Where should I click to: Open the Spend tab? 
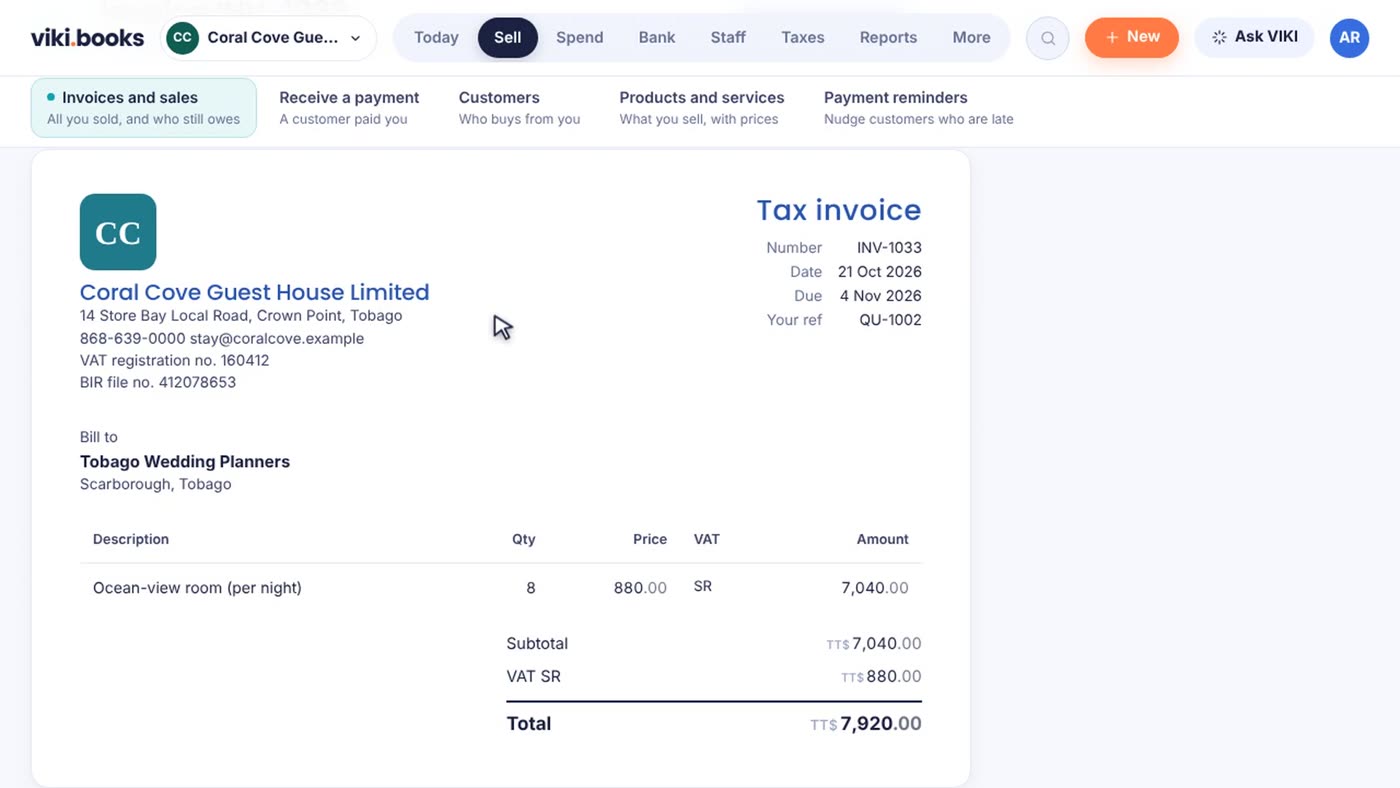580,38
